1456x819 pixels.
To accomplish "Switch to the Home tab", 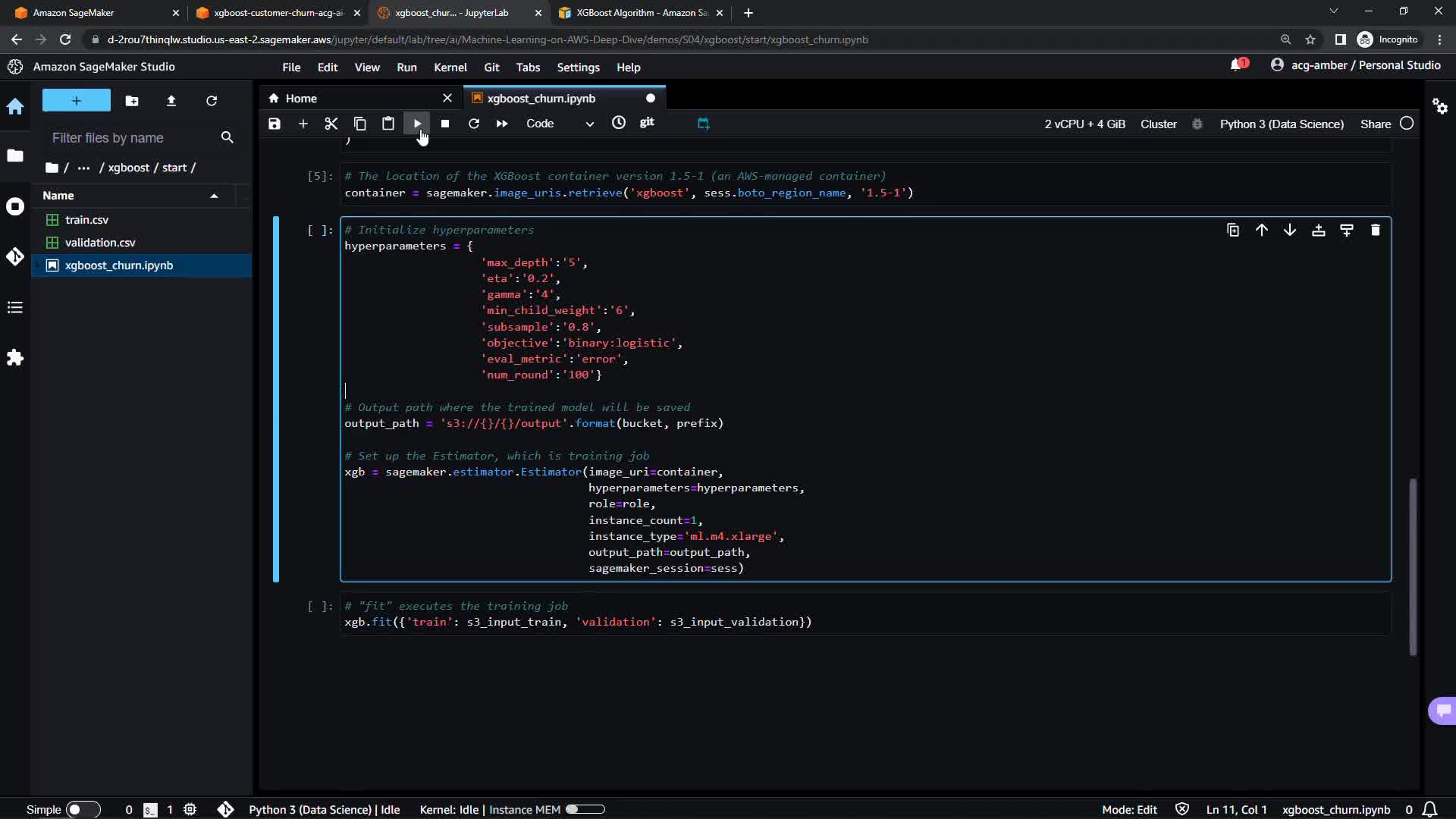I will (301, 99).
